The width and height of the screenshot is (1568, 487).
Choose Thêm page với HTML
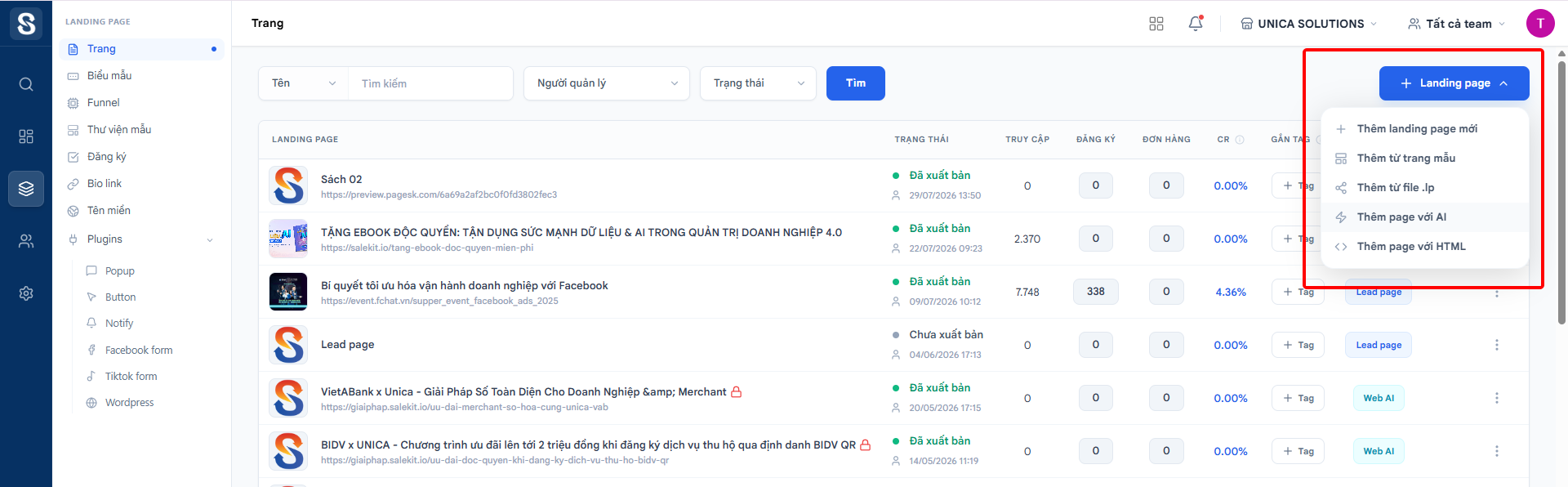coord(1424,246)
